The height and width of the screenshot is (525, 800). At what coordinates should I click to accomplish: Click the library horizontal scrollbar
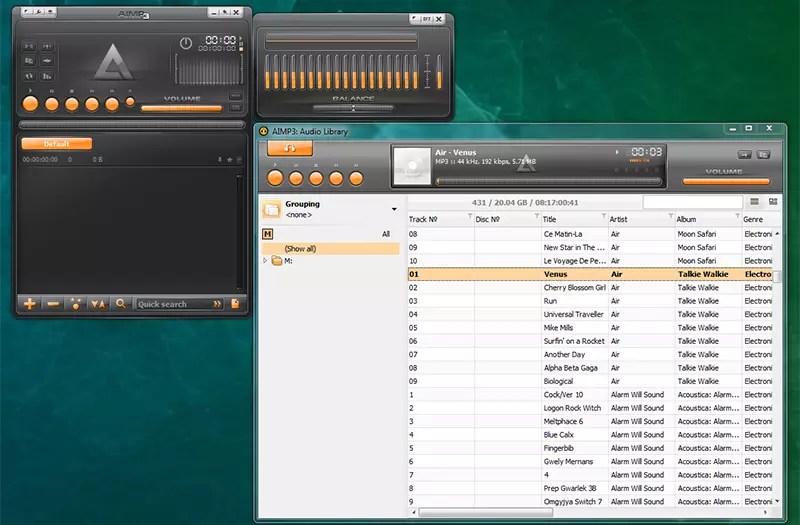(x=486, y=512)
